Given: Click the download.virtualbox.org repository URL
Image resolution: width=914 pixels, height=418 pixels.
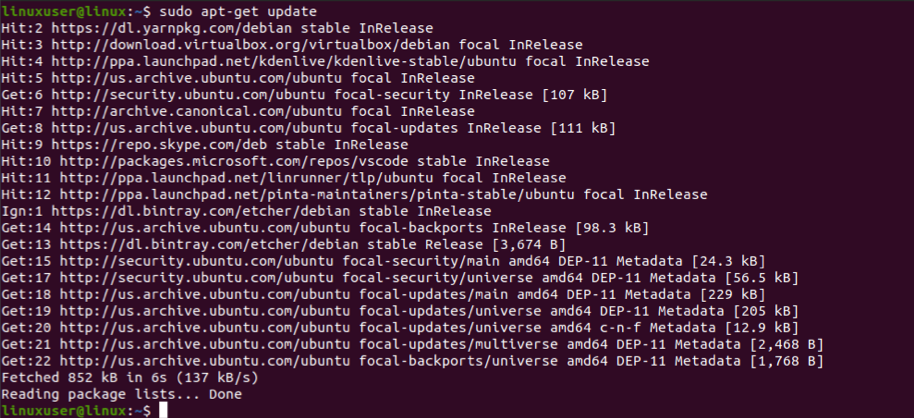Looking at the screenshot, I should 251,44.
